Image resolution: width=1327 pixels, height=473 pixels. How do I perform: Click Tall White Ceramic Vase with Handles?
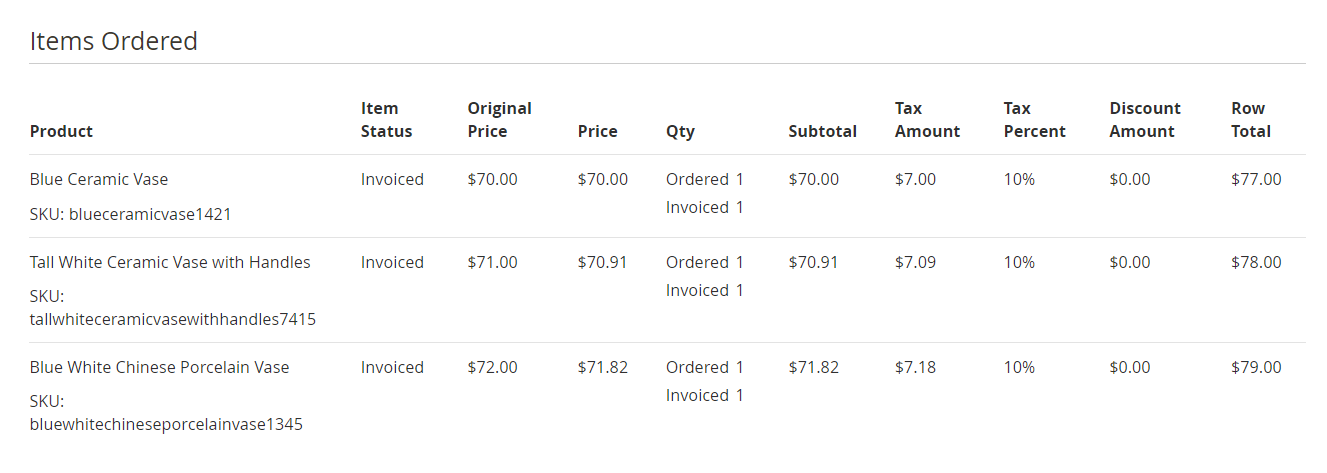(170, 263)
